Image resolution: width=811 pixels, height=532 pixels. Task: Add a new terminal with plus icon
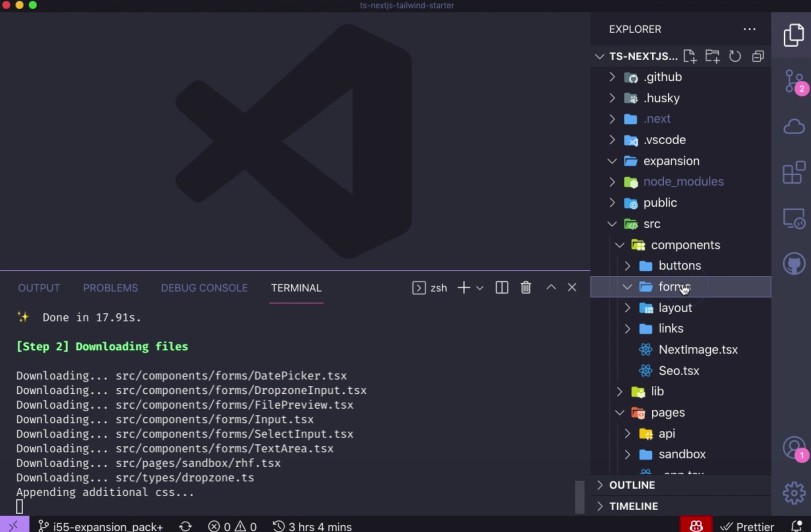coord(464,288)
